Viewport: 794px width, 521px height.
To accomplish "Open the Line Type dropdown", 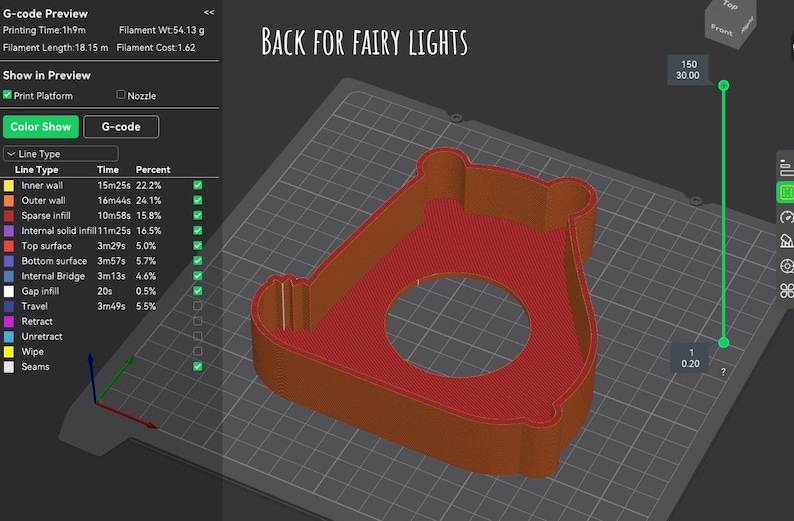I will (61, 153).
